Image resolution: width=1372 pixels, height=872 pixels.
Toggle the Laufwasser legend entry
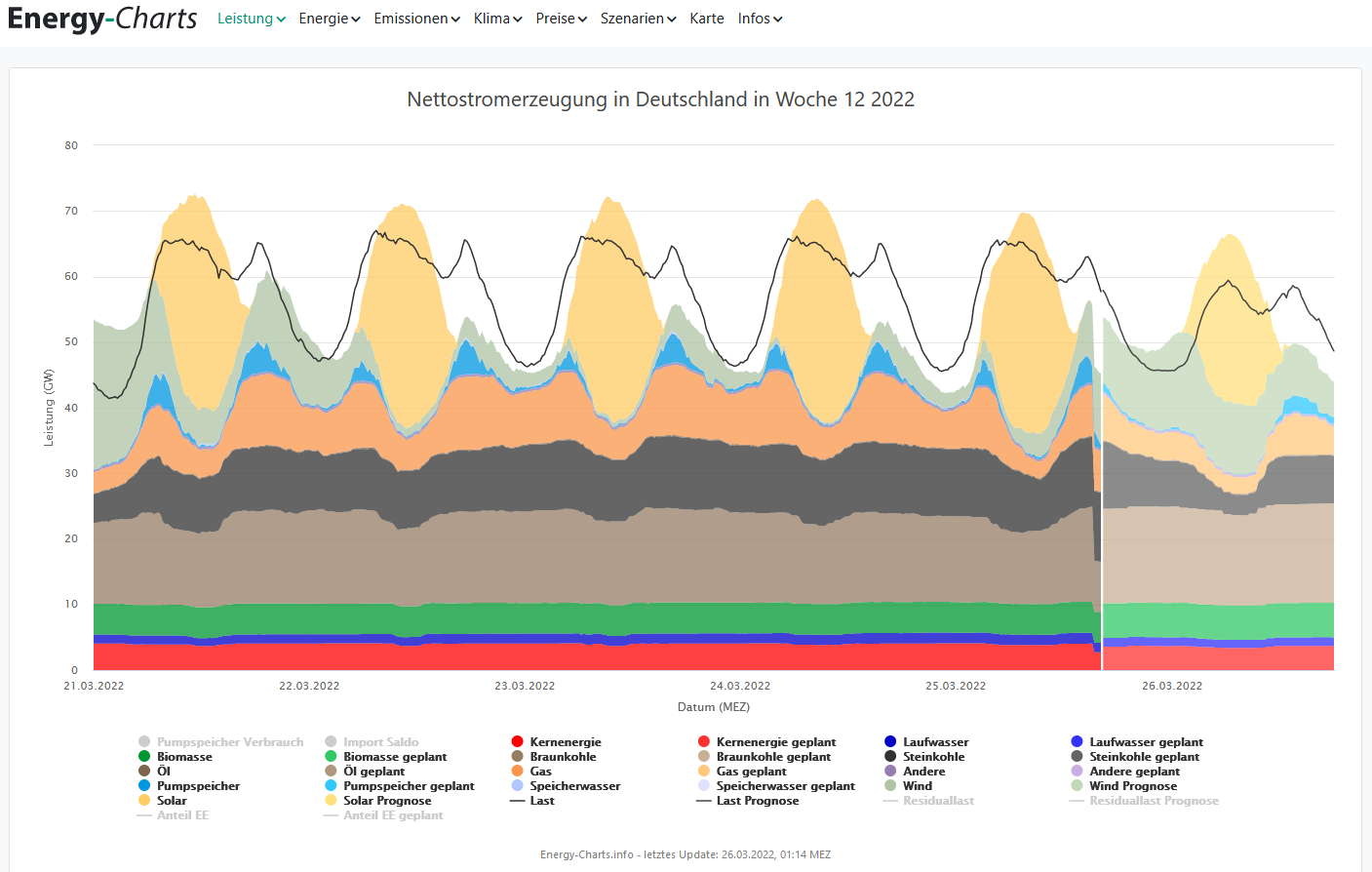click(x=926, y=742)
